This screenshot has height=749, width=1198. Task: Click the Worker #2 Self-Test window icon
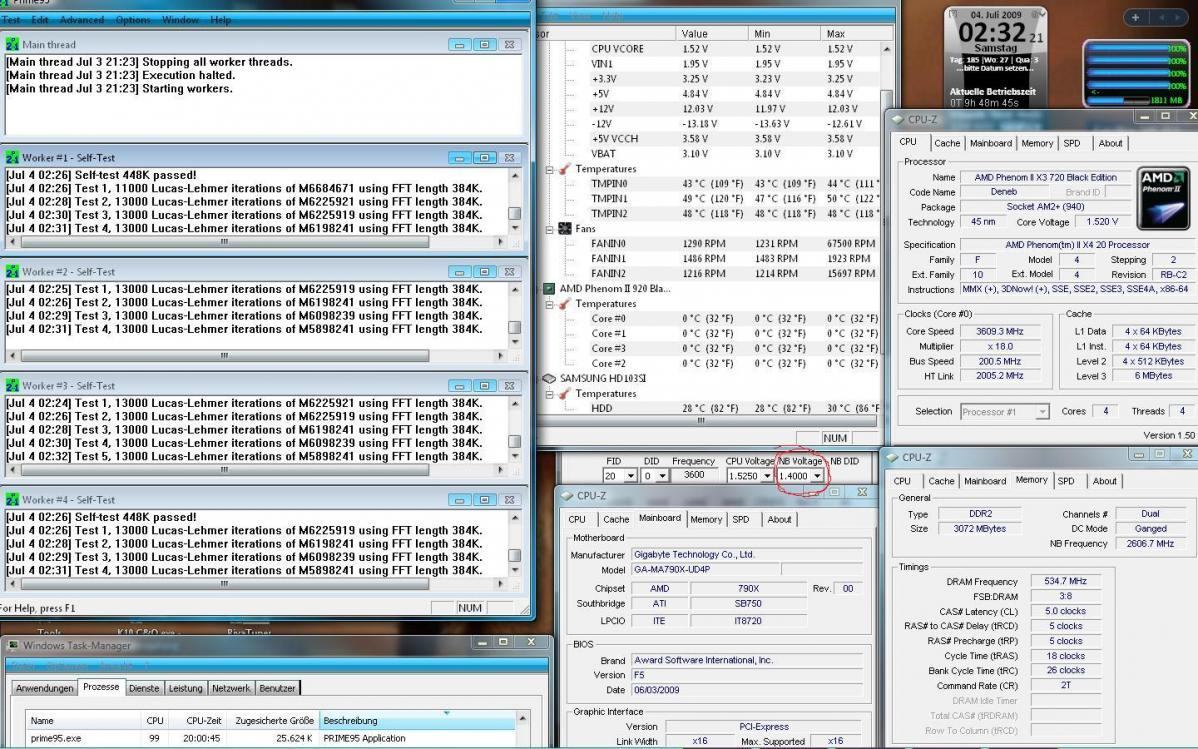tap(12, 271)
